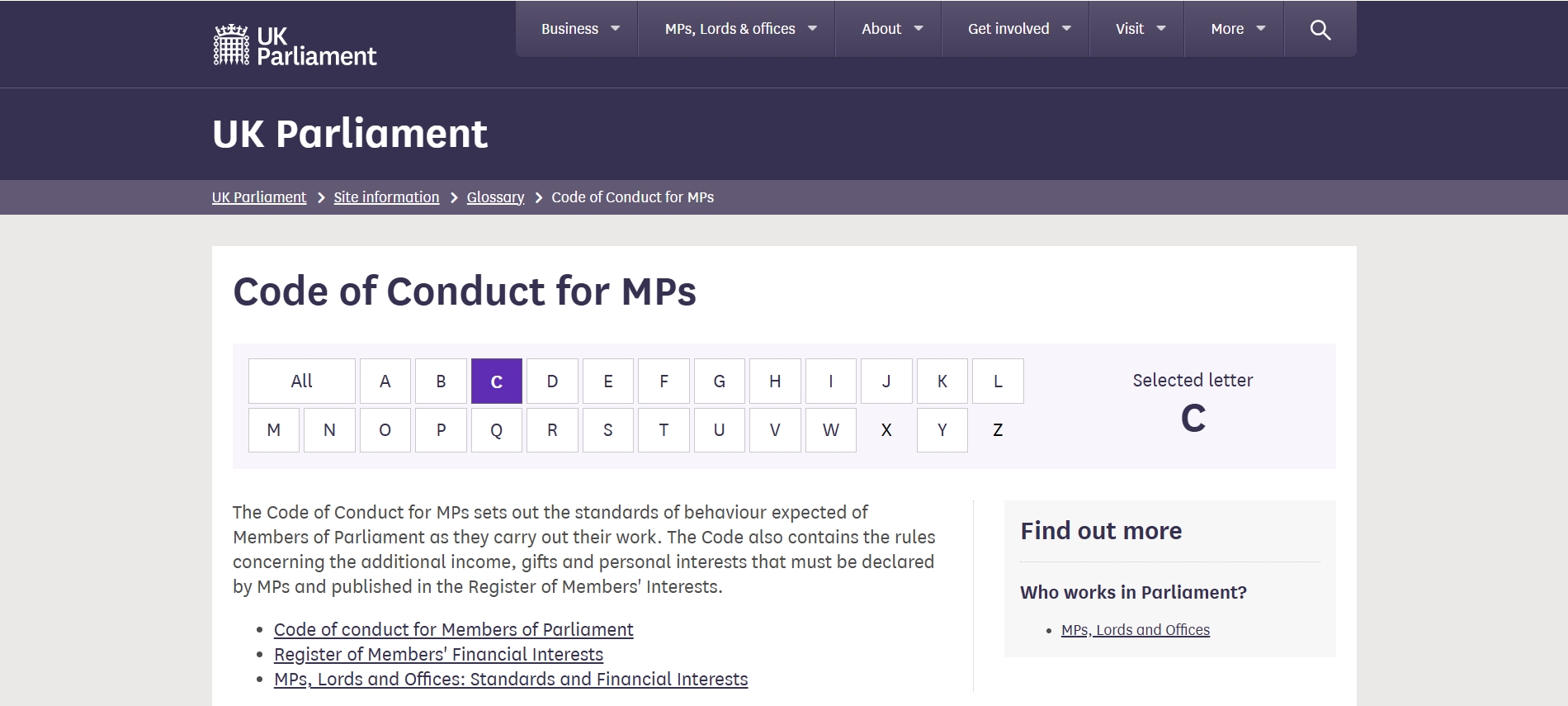Select letter N in glossary index
Screen dimensions: 1568x706
point(329,430)
